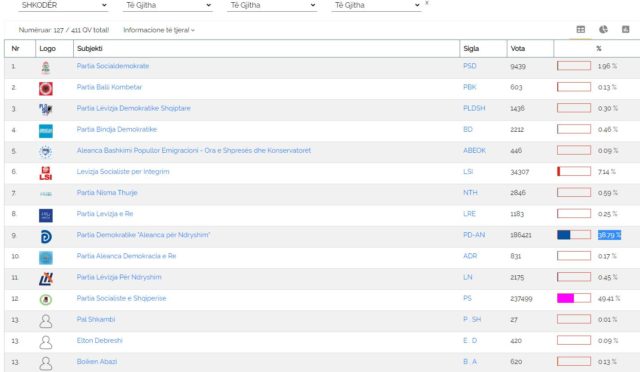Open Elton Debreshi candidate link
Image resolution: width=640 pixels, height=372 pixels.
(x=100, y=341)
